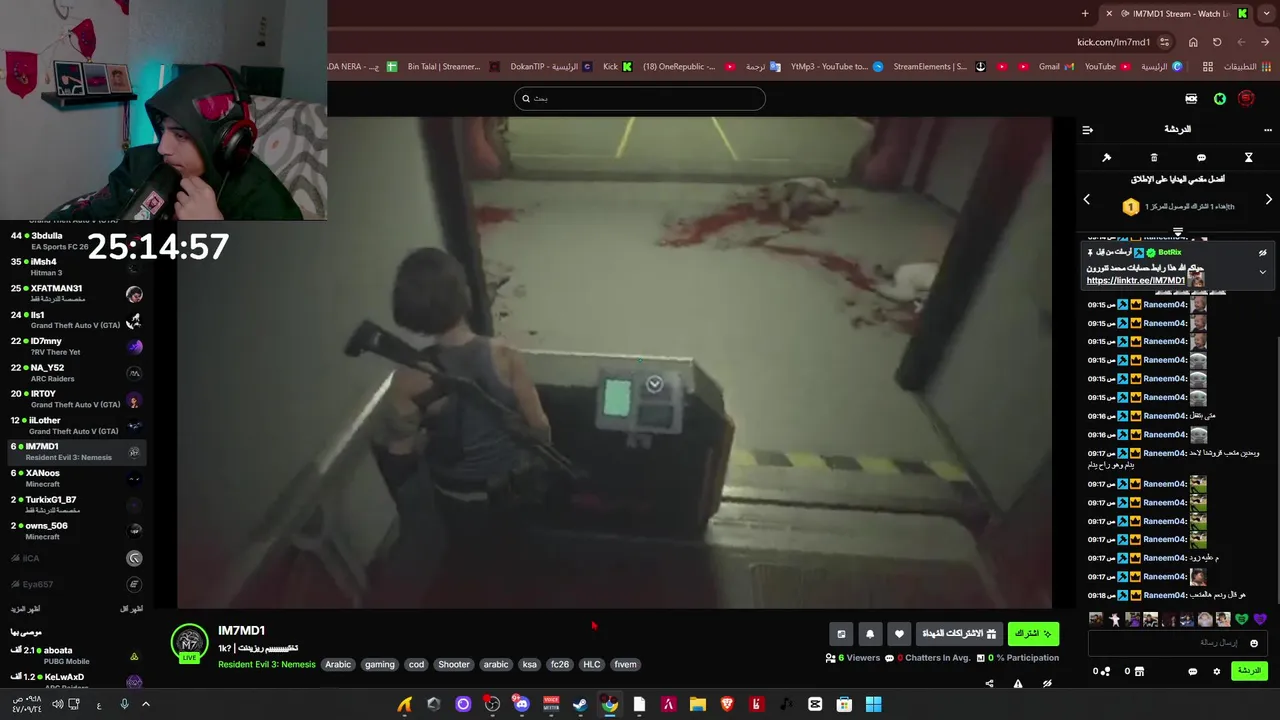Click the trash clear-chat icon

pos(1154,158)
